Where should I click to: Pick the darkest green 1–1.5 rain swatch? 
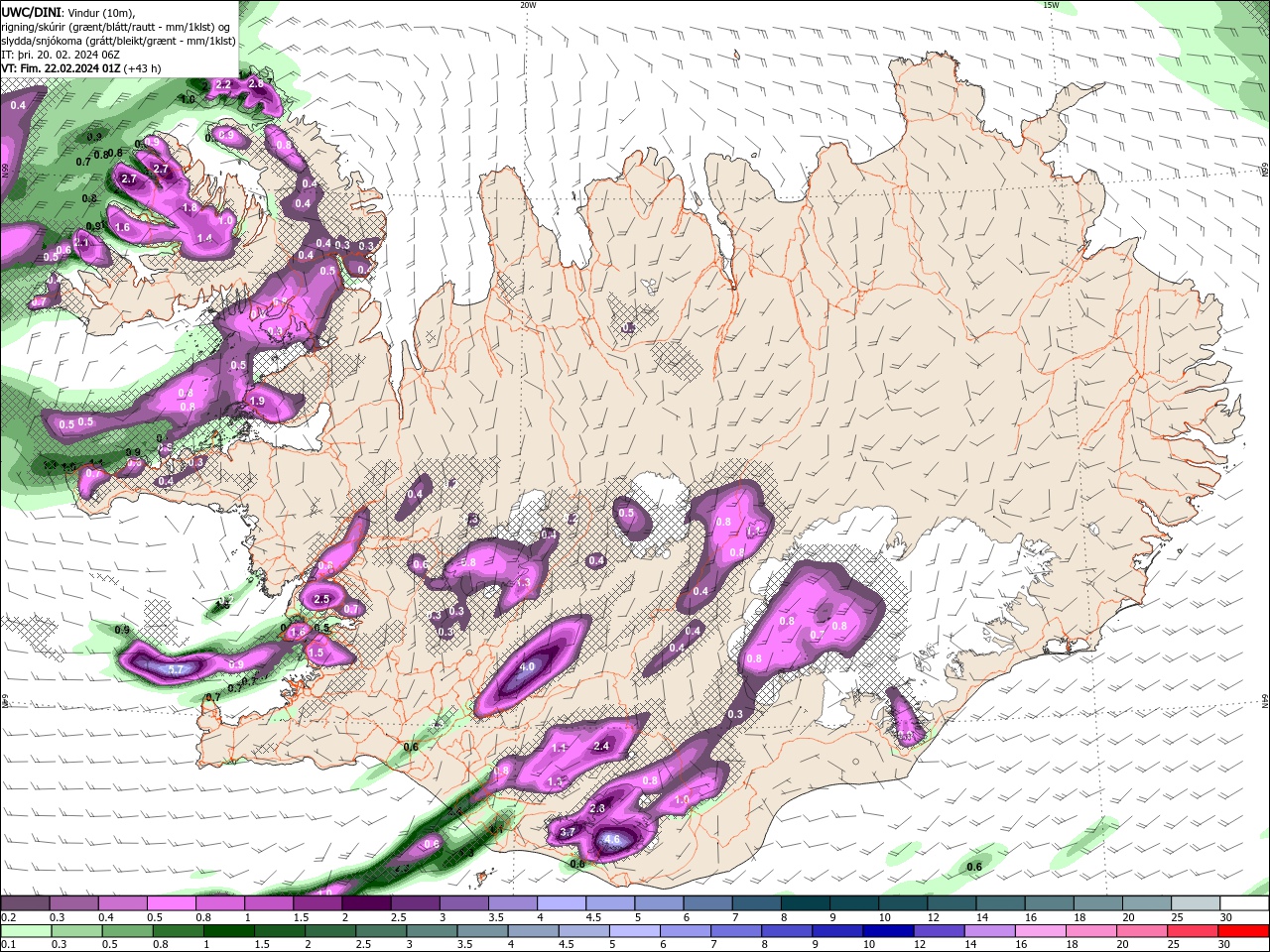tap(228, 931)
